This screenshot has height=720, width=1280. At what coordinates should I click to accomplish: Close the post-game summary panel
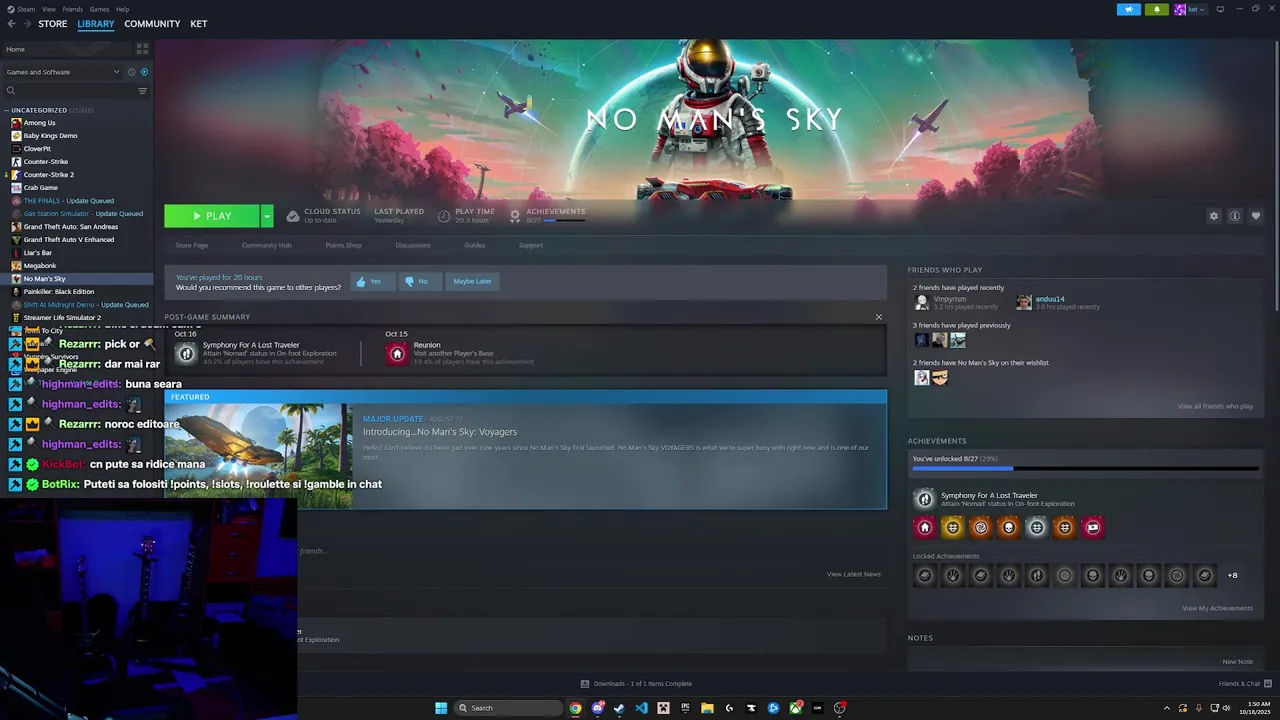(x=879, y=317)
